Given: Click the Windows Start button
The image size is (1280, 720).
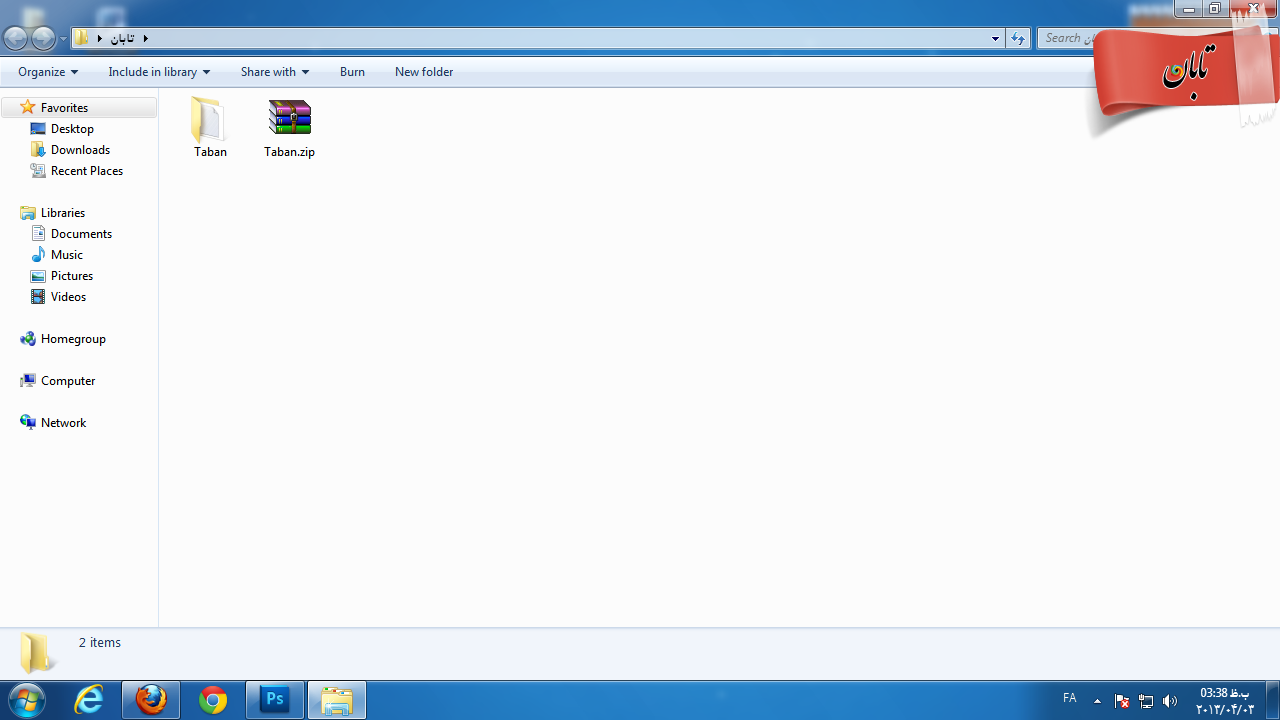Looking at the screenshot, I should coord(27,699).
